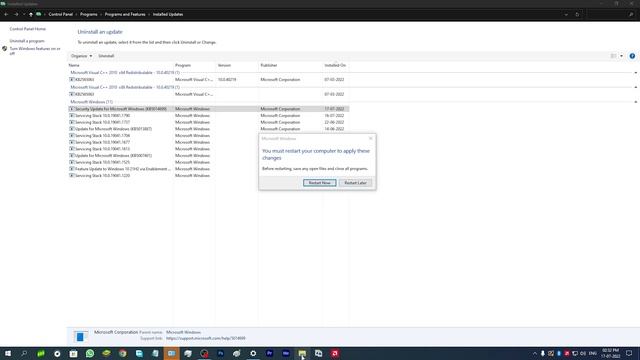Open taskbar Search magnifier
This screenshot has height=360, width=640.
tap(24, 353)
